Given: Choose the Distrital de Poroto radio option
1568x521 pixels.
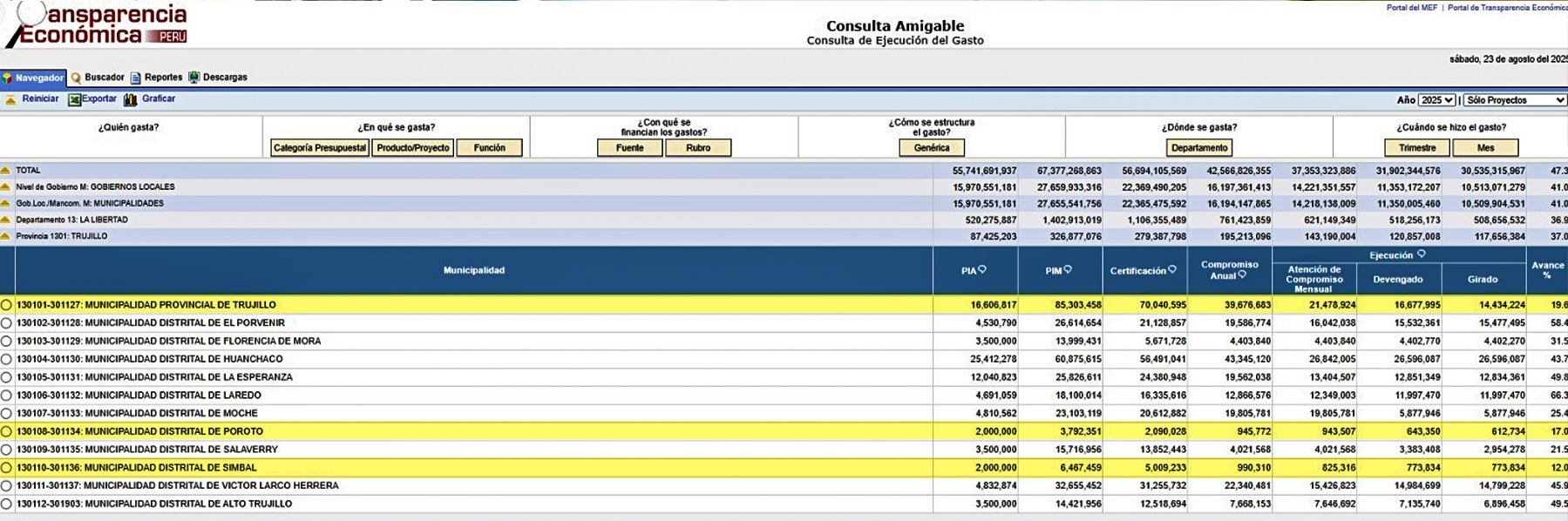Looking at the screenshot, I should coord(6,431).
